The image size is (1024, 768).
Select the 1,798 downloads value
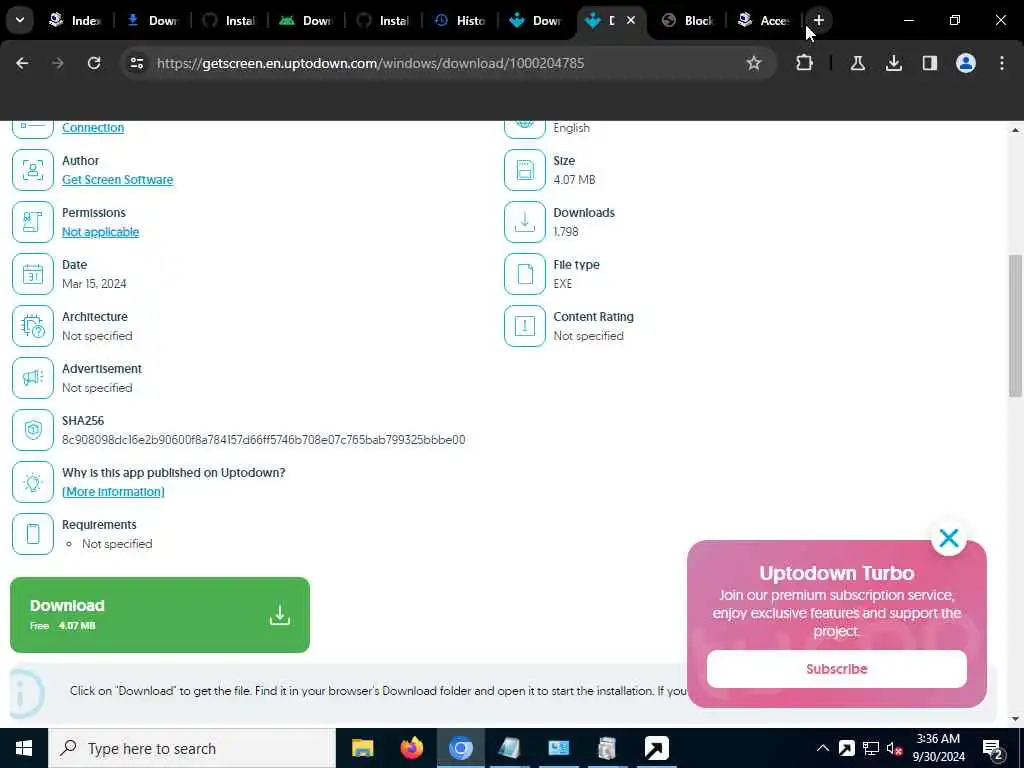(566, 231)
